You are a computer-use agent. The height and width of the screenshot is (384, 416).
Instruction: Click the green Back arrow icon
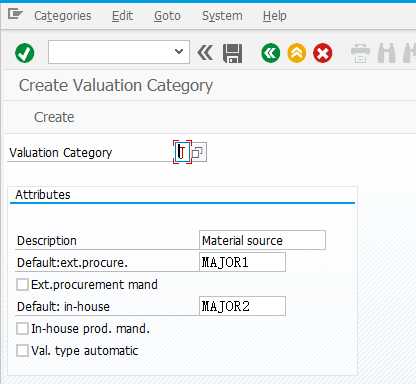[271, 53]
